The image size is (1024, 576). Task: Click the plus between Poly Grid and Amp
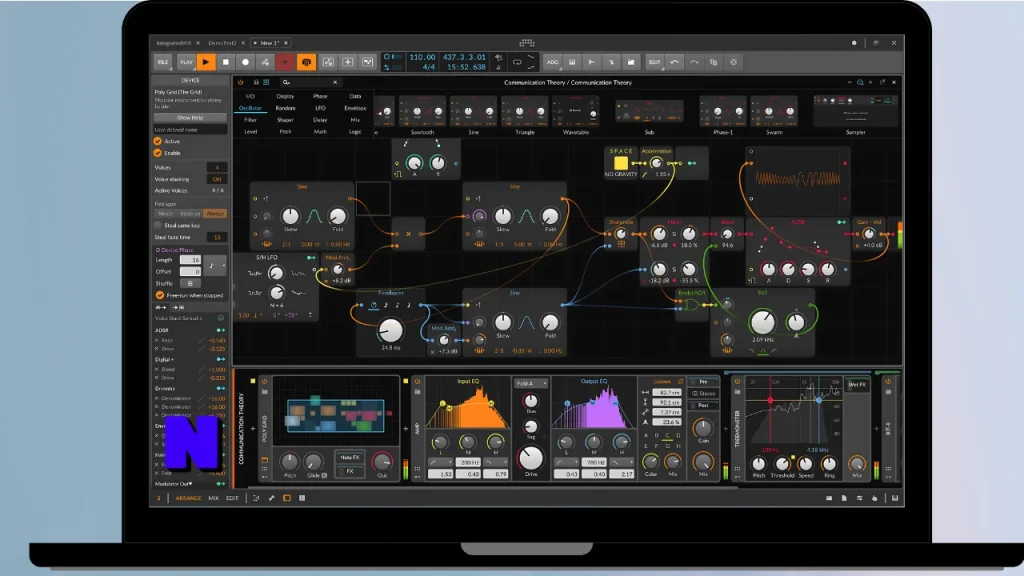tap(406, 429)
